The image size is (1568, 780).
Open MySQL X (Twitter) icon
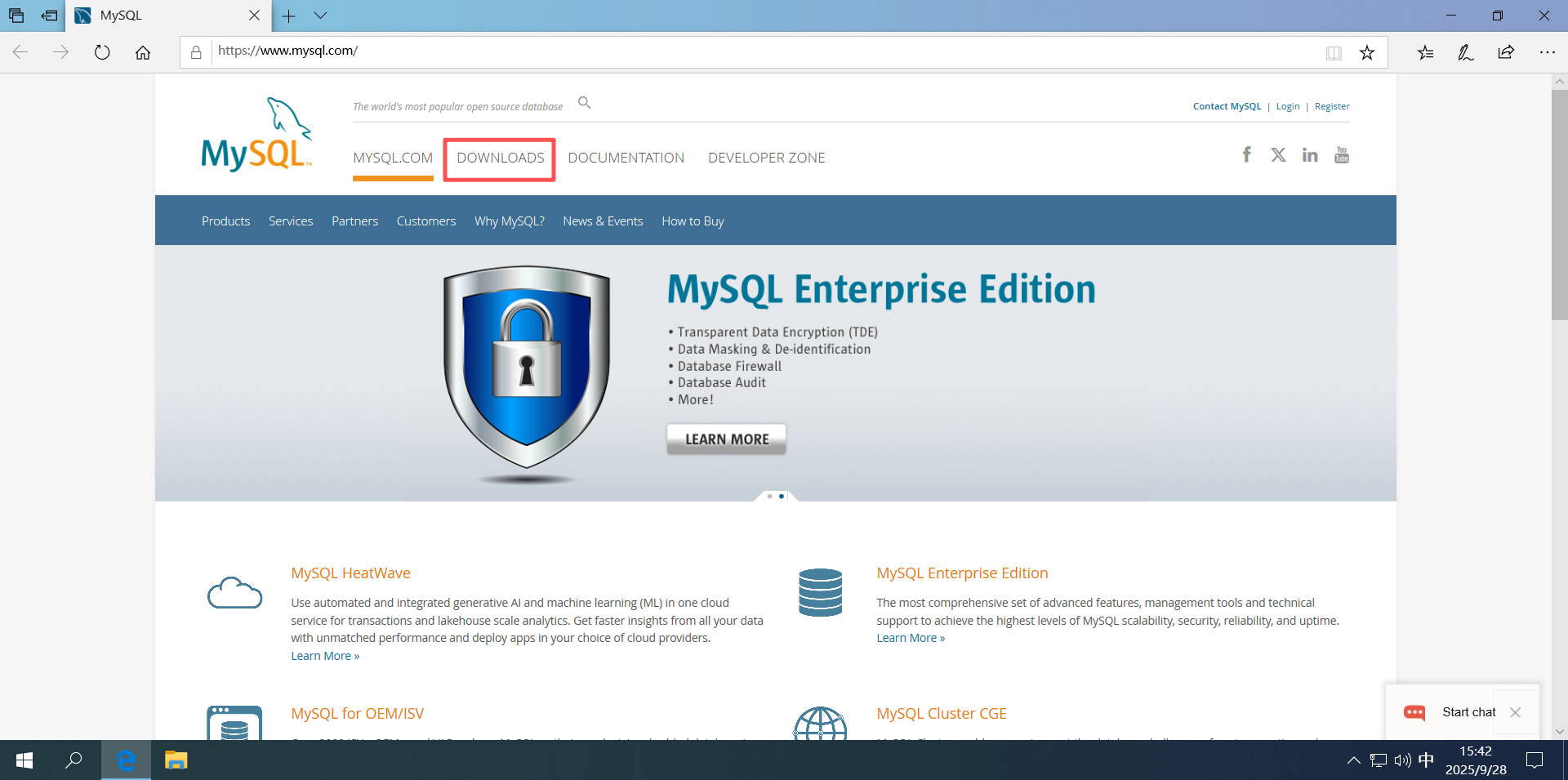[x=1278, y=154]
